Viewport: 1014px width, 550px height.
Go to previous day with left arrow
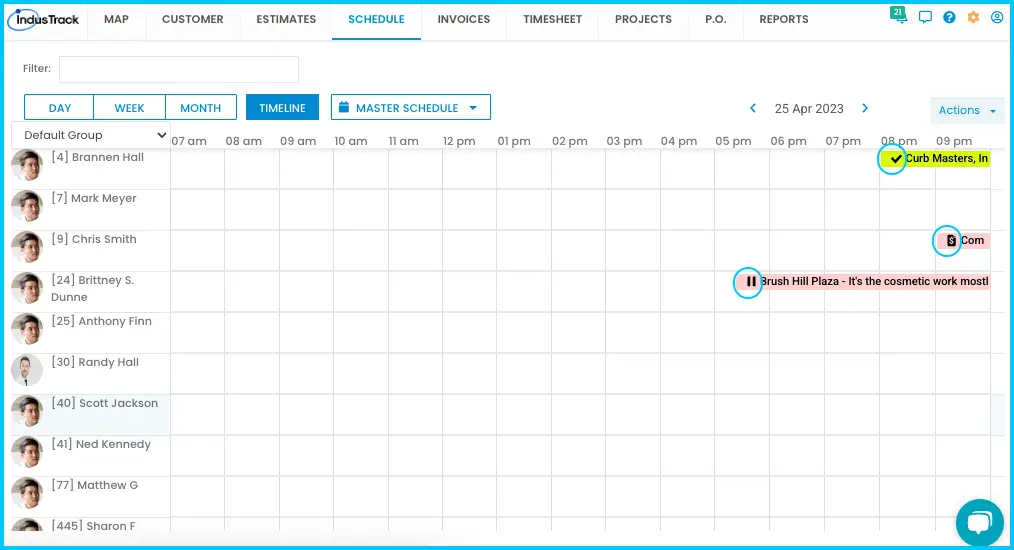pyautogui.click(x=753, y=108)
